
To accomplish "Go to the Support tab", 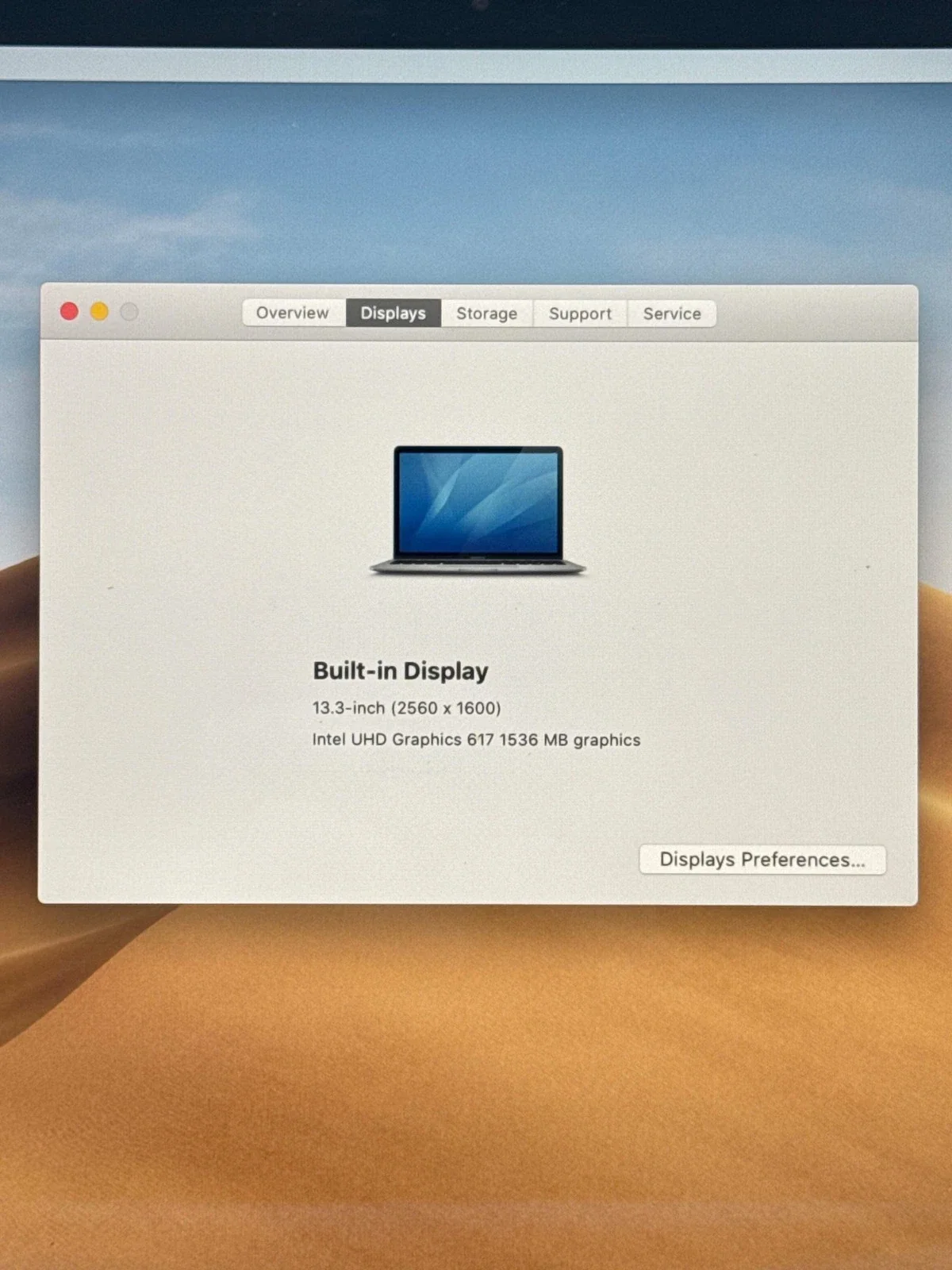I will tap(581, 314).
